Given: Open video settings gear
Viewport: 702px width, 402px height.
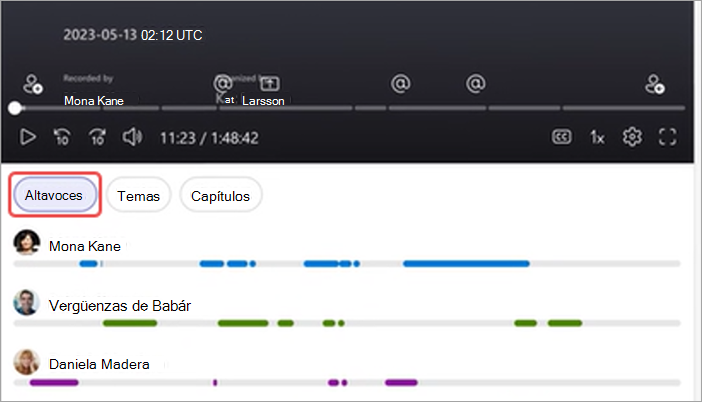Looking at the screenshot, I should (632, 137).
